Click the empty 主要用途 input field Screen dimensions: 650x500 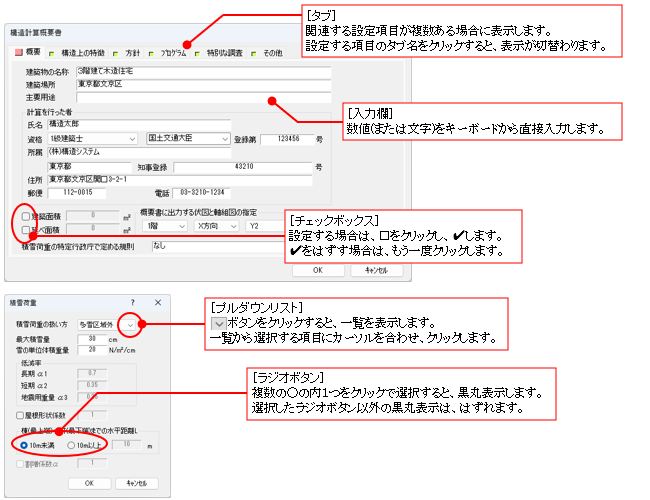click(204, 97)
